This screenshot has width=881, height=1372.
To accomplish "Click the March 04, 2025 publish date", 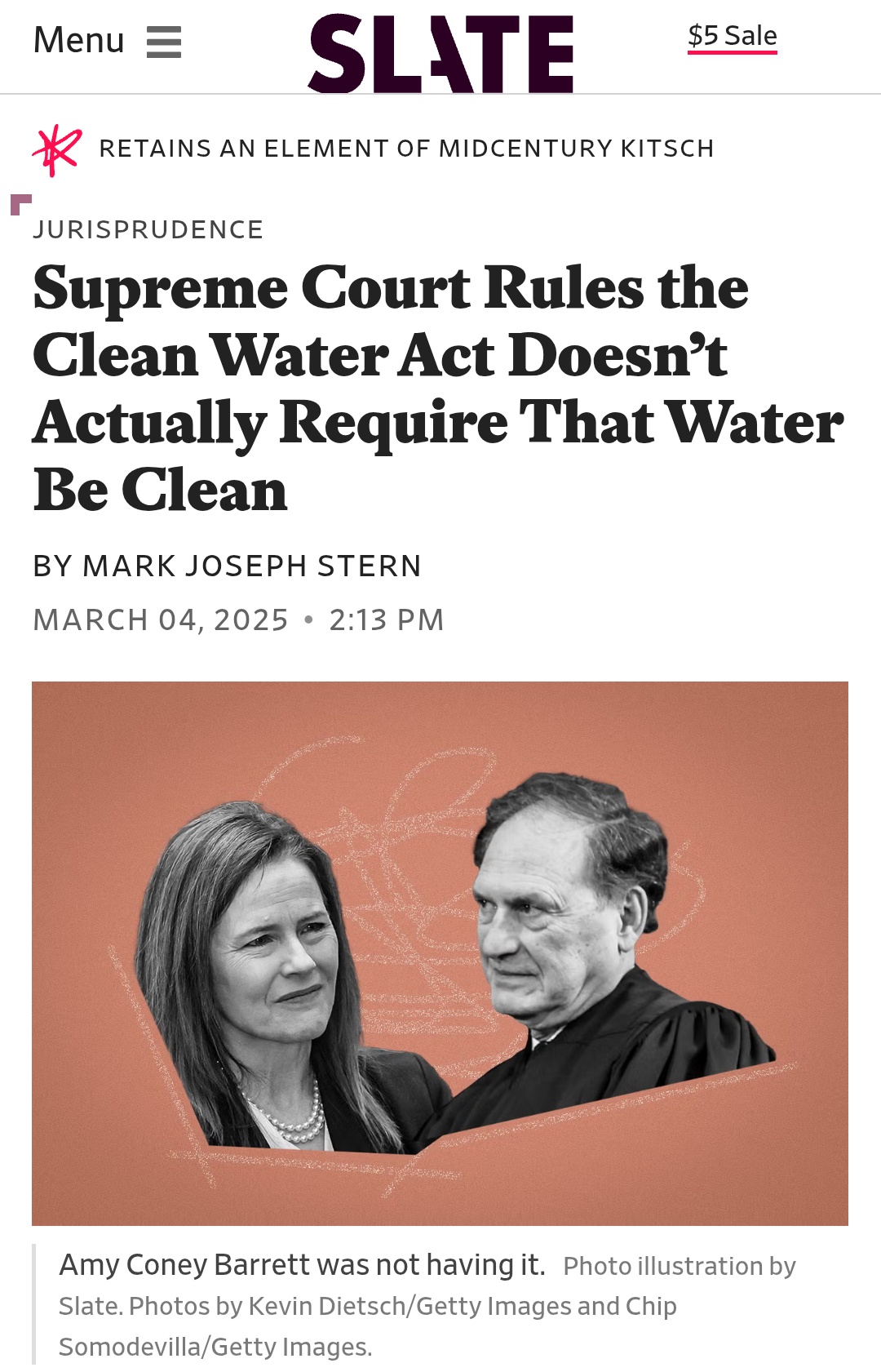I will (x=161, y=620).
